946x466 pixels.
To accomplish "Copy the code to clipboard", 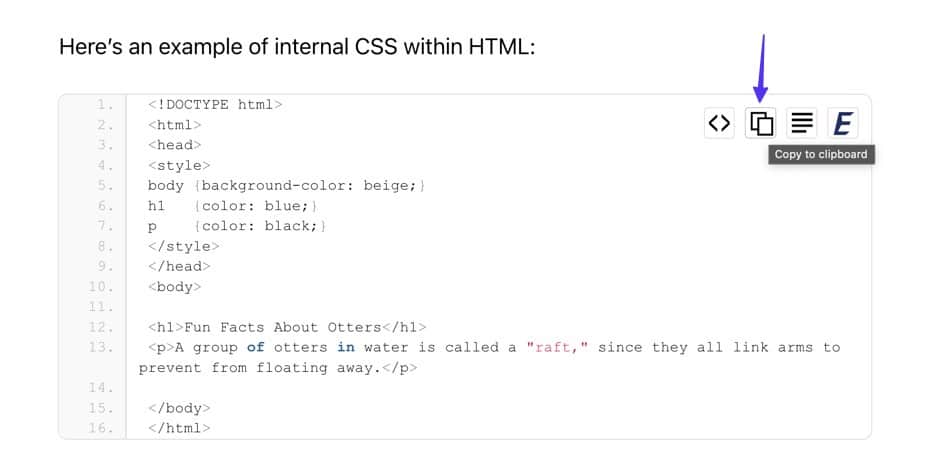I will pyautogui.click(x=761, y=123).
